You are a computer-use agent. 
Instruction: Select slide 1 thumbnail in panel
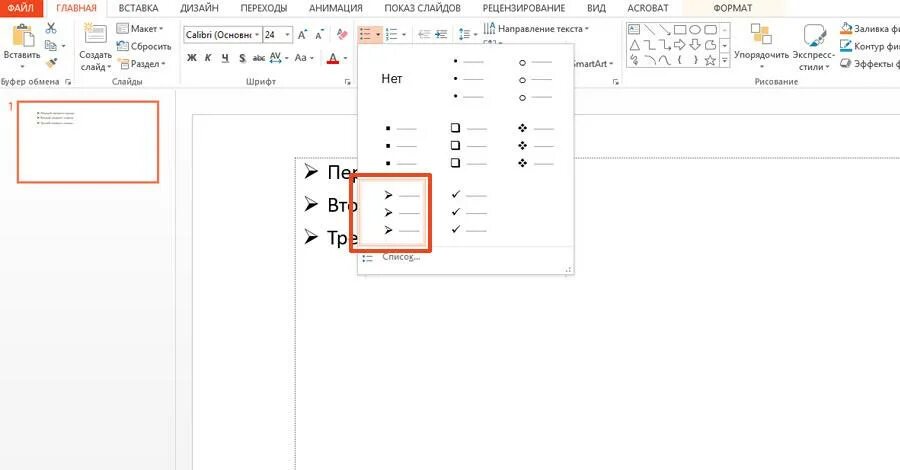(x=88, y=142)
